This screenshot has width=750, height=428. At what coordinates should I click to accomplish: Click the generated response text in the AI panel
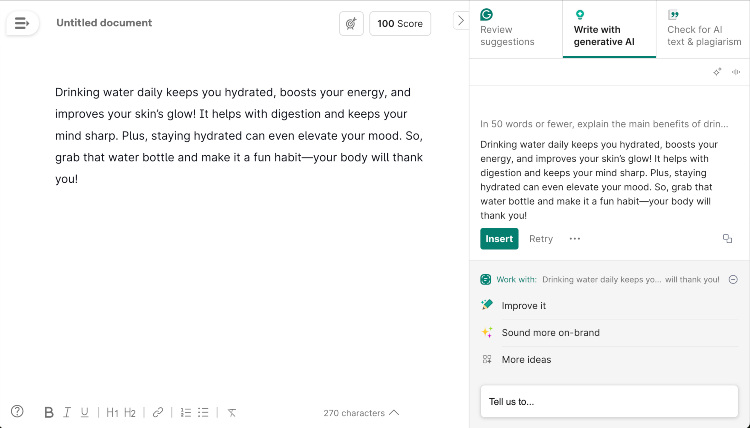tap(599, 180)
